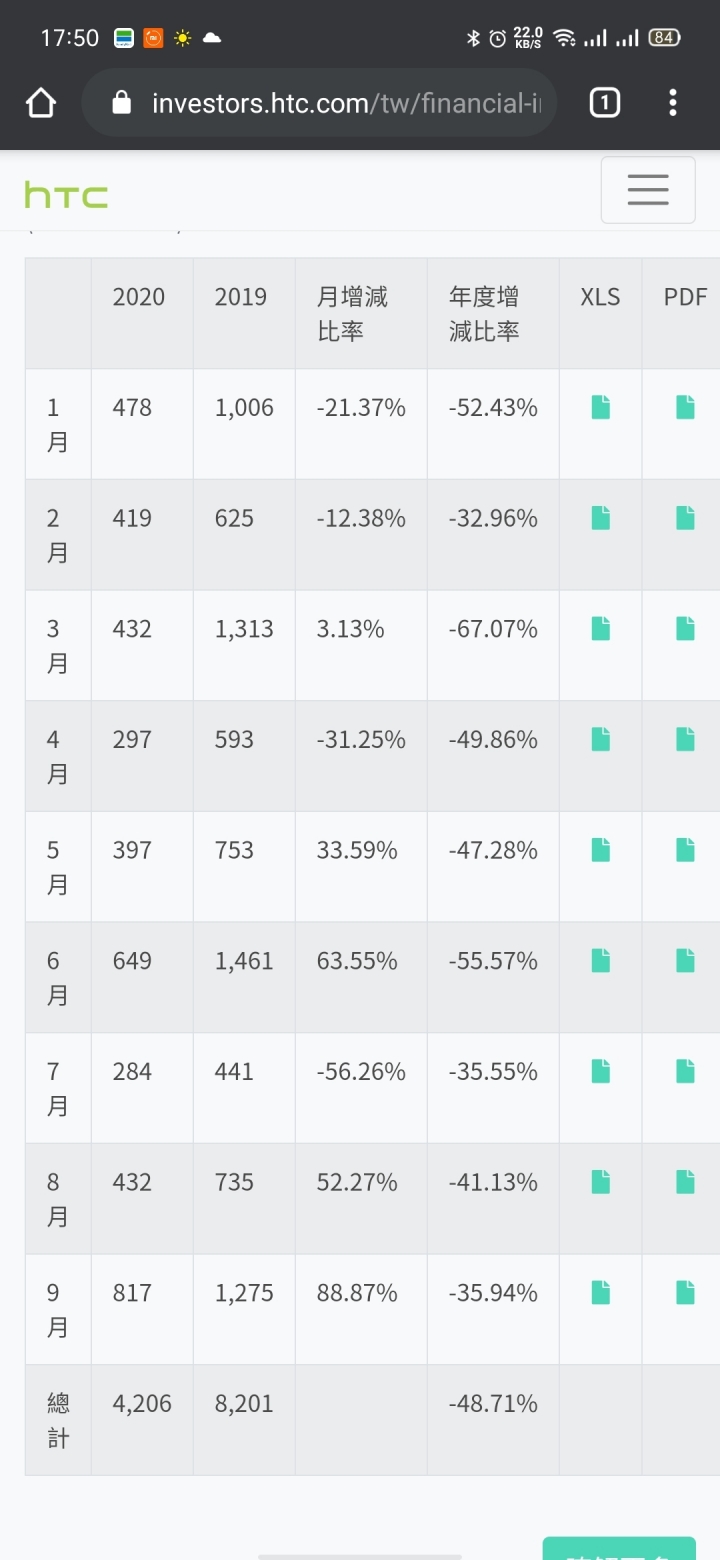Open May XLS report icon

(x=600, y=850)
